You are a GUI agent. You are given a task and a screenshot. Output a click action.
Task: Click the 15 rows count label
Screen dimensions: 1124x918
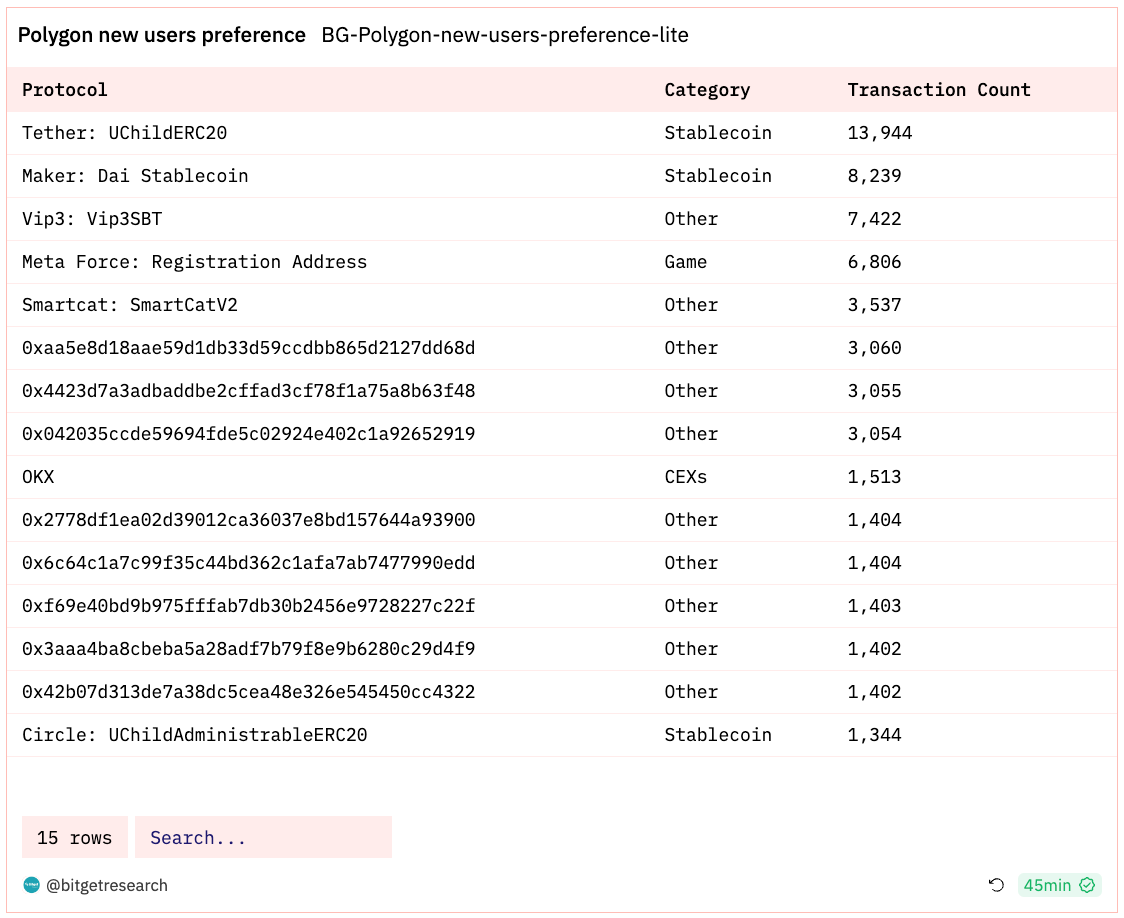coord(75,837)
